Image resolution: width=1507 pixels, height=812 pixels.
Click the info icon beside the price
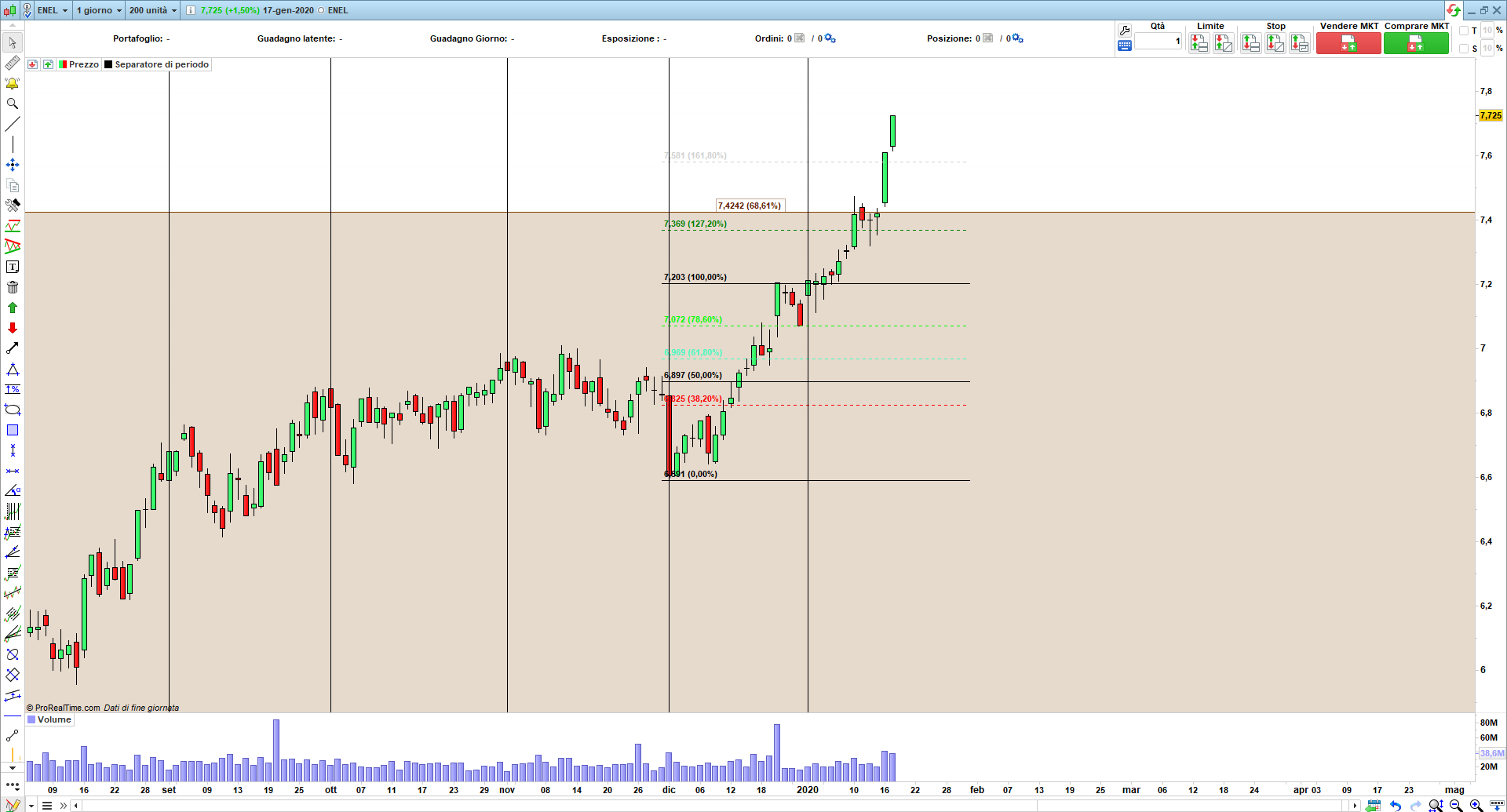pos(191,10)
